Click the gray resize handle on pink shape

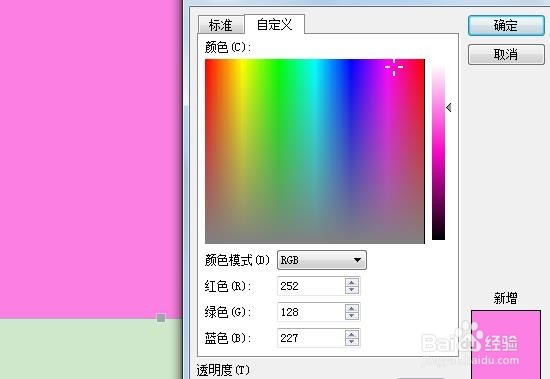[x=161, y=318]
